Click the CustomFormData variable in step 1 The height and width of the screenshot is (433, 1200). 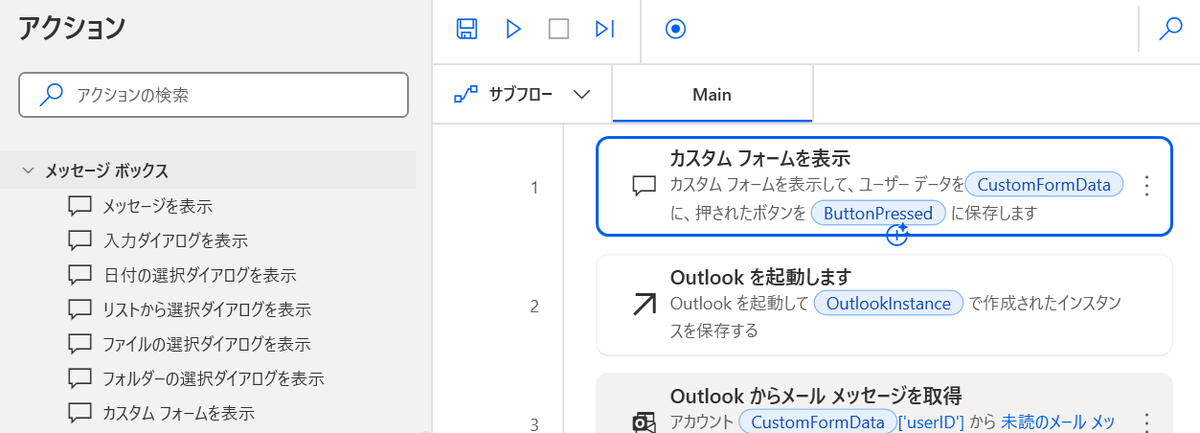tap(1045, 184)
